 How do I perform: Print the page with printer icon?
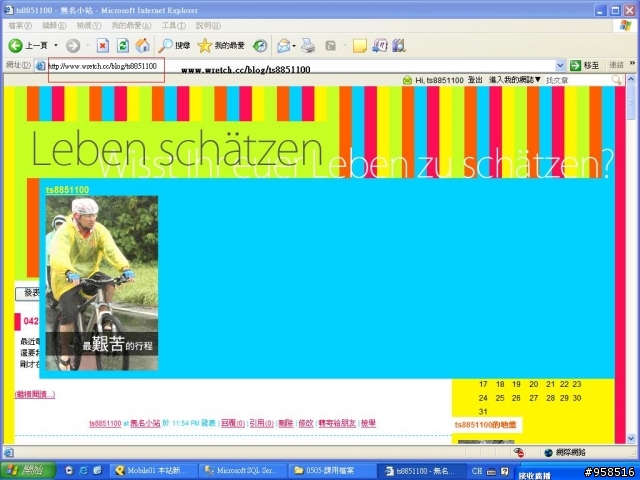[308, 45]
